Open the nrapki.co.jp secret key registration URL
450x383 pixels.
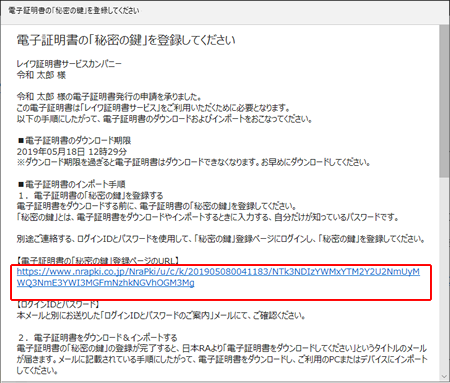[x=218, y=277]
